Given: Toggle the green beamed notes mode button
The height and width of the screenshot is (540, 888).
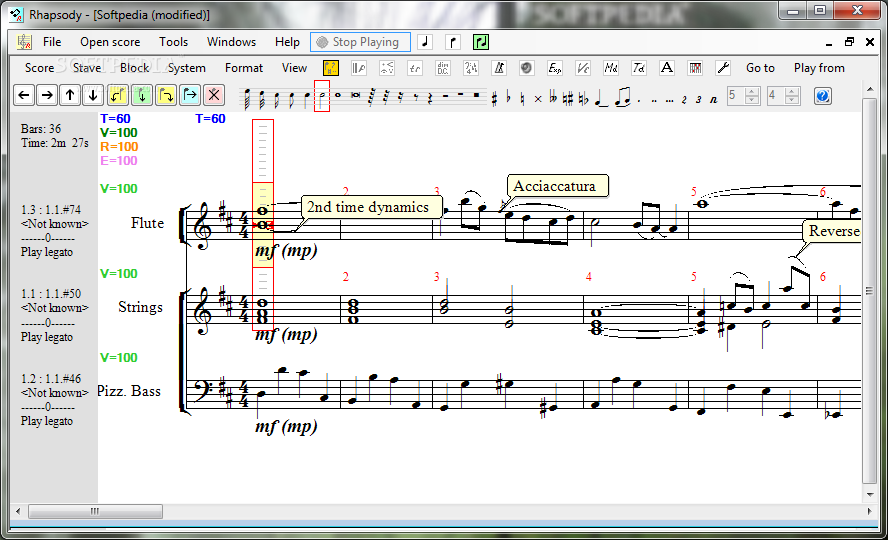Looking at the screenshot, I should 481,42.
